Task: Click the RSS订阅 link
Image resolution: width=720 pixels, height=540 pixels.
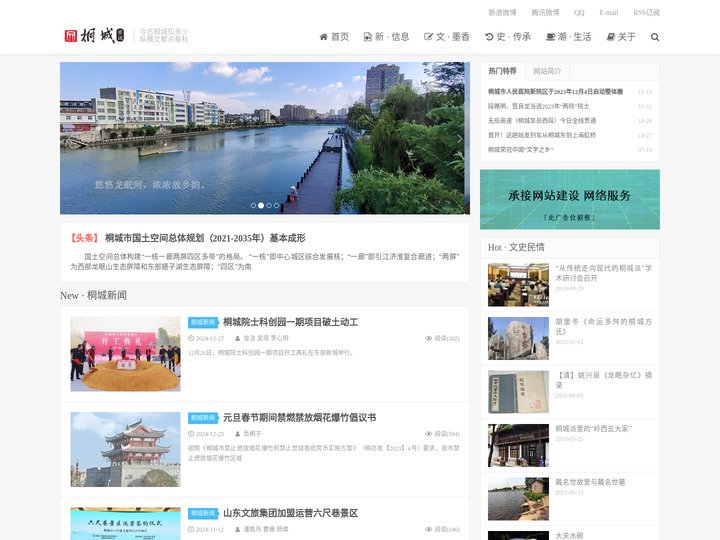Action: (647, 12)
